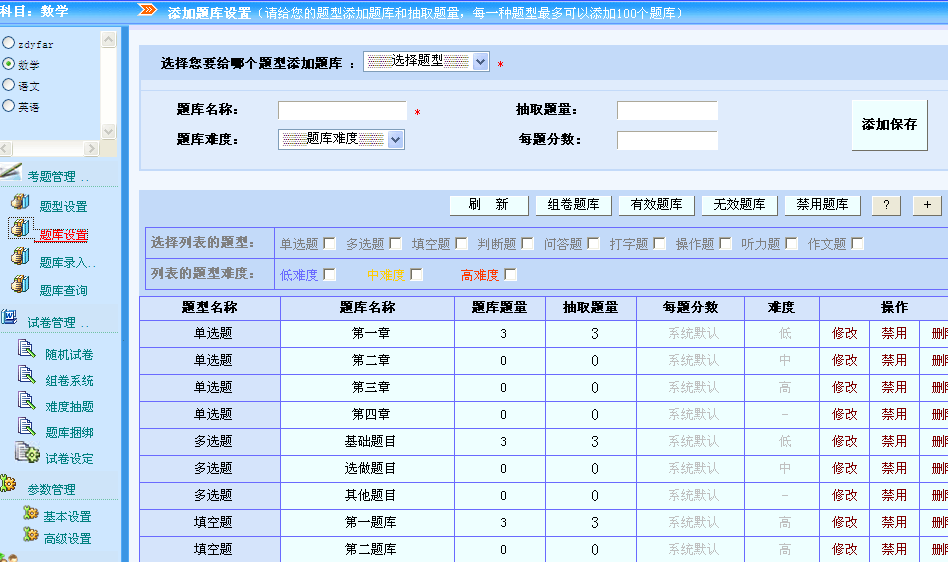Select the 语文 subject radio button
The width and height of the screenshot is (948, 562).
(9, 86)
